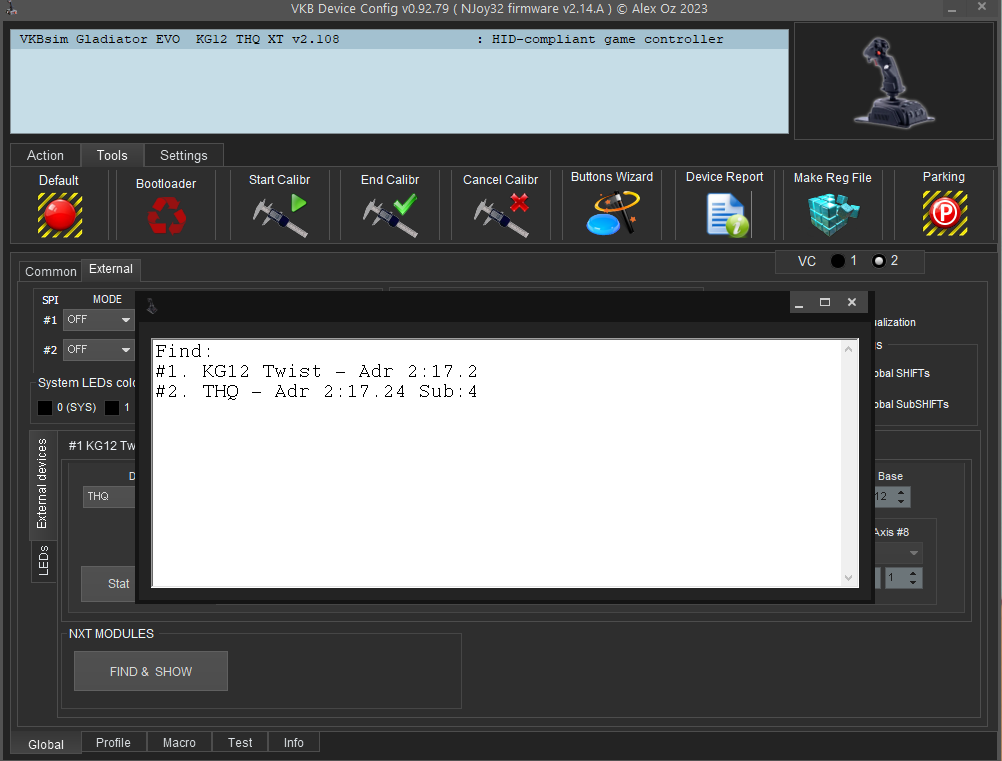Open the Buttons Wizard tool
The height and width of the screenshot is (761, 1002).
click(612, 213)
